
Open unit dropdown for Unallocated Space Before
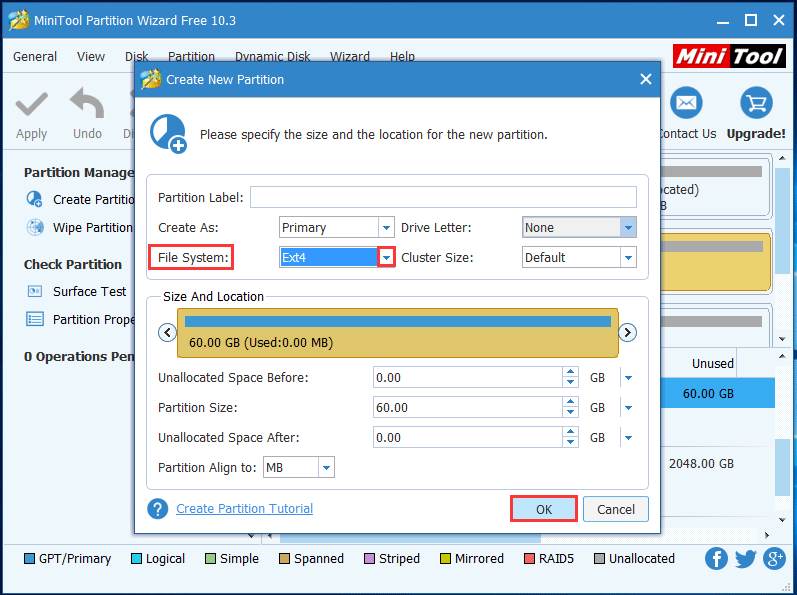click(x=628, y=378)
